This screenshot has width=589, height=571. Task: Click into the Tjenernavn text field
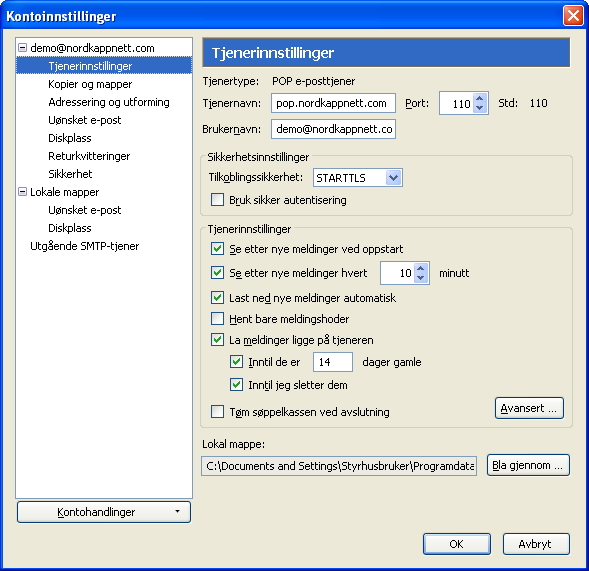click(333, 103)
